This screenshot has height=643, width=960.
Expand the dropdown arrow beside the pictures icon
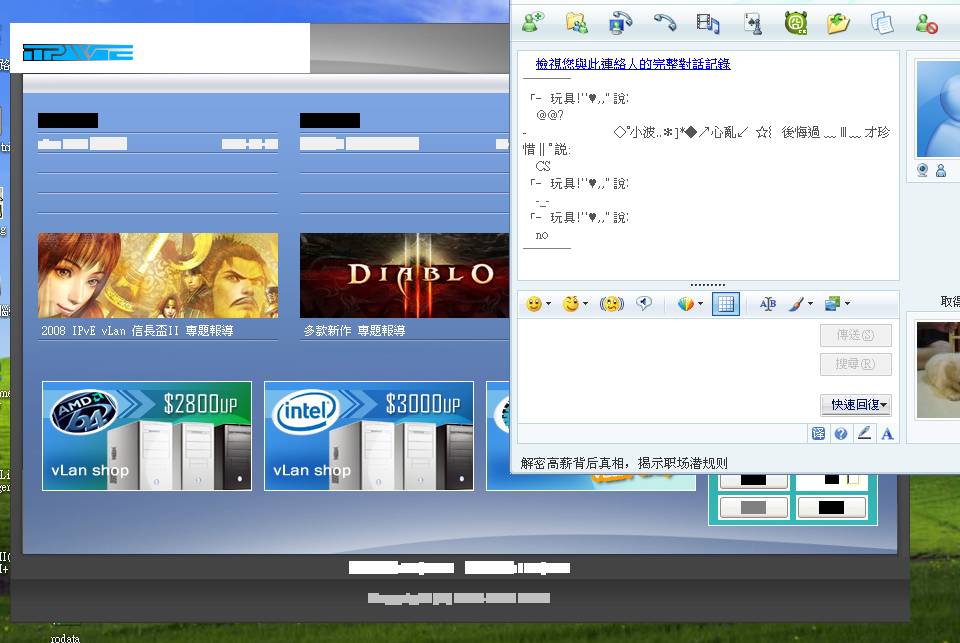point(847,304)
